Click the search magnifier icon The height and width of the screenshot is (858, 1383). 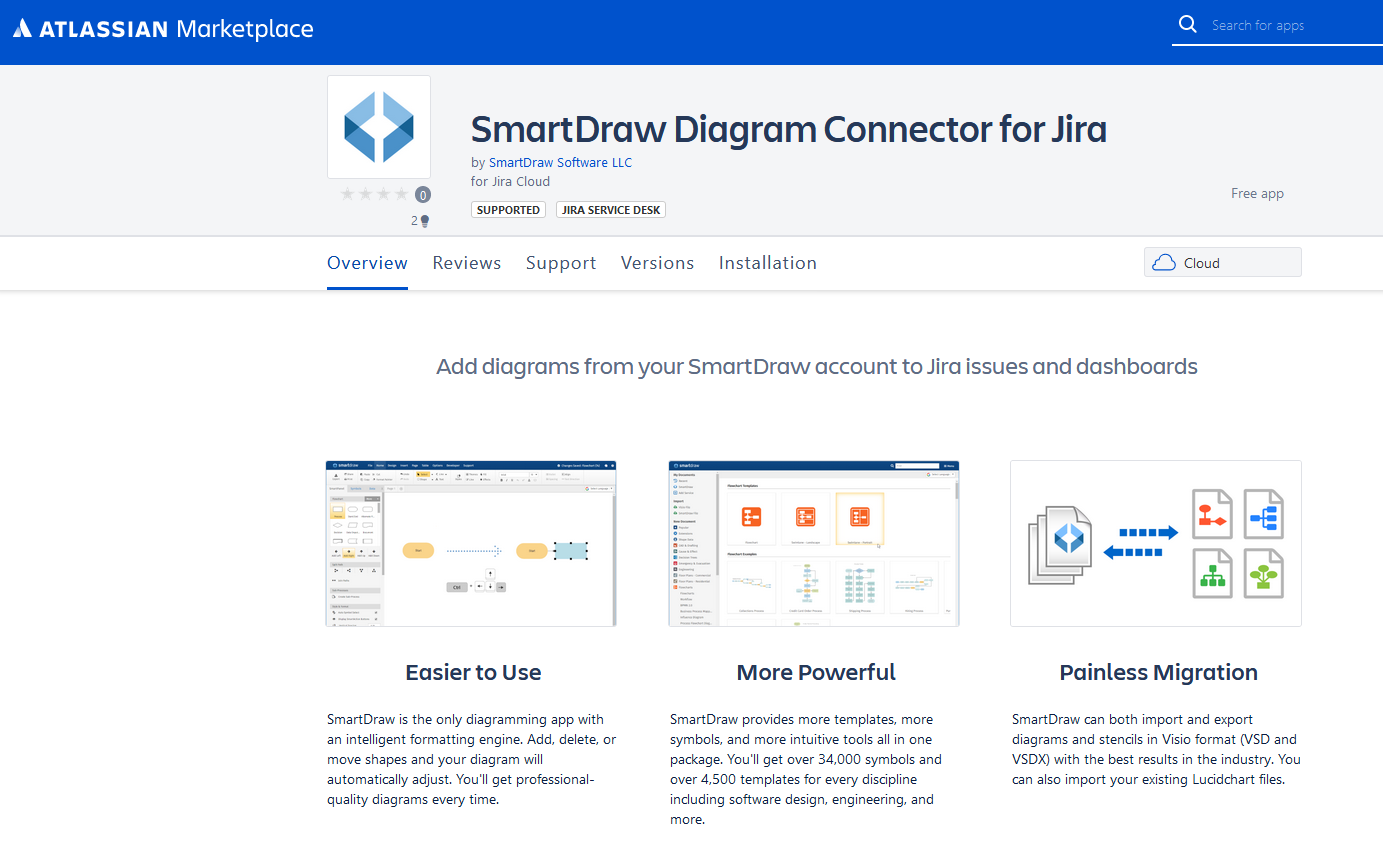(x=1187, y=25)
